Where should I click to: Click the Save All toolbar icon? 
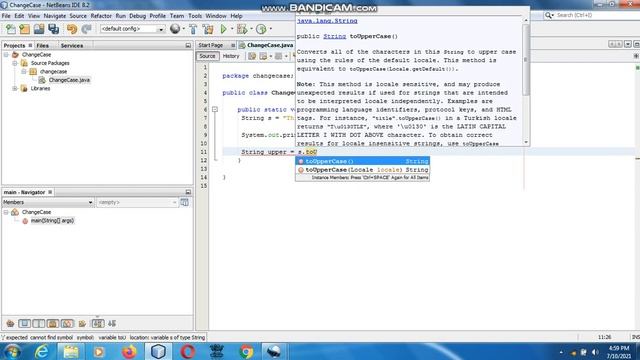pyautogui.click(x=53, y=29)
